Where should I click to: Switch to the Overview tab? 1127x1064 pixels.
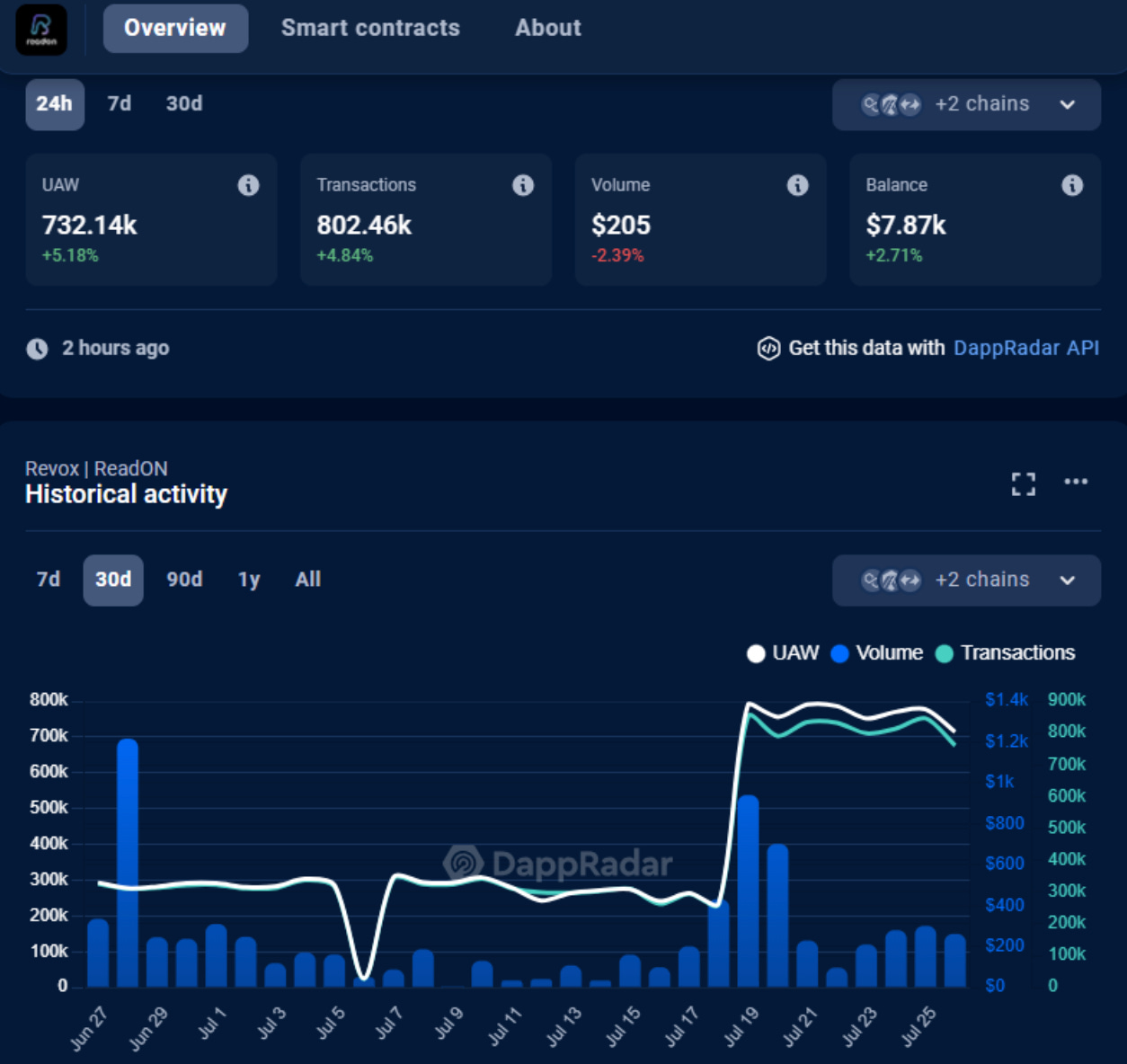(x=175, y=28)
